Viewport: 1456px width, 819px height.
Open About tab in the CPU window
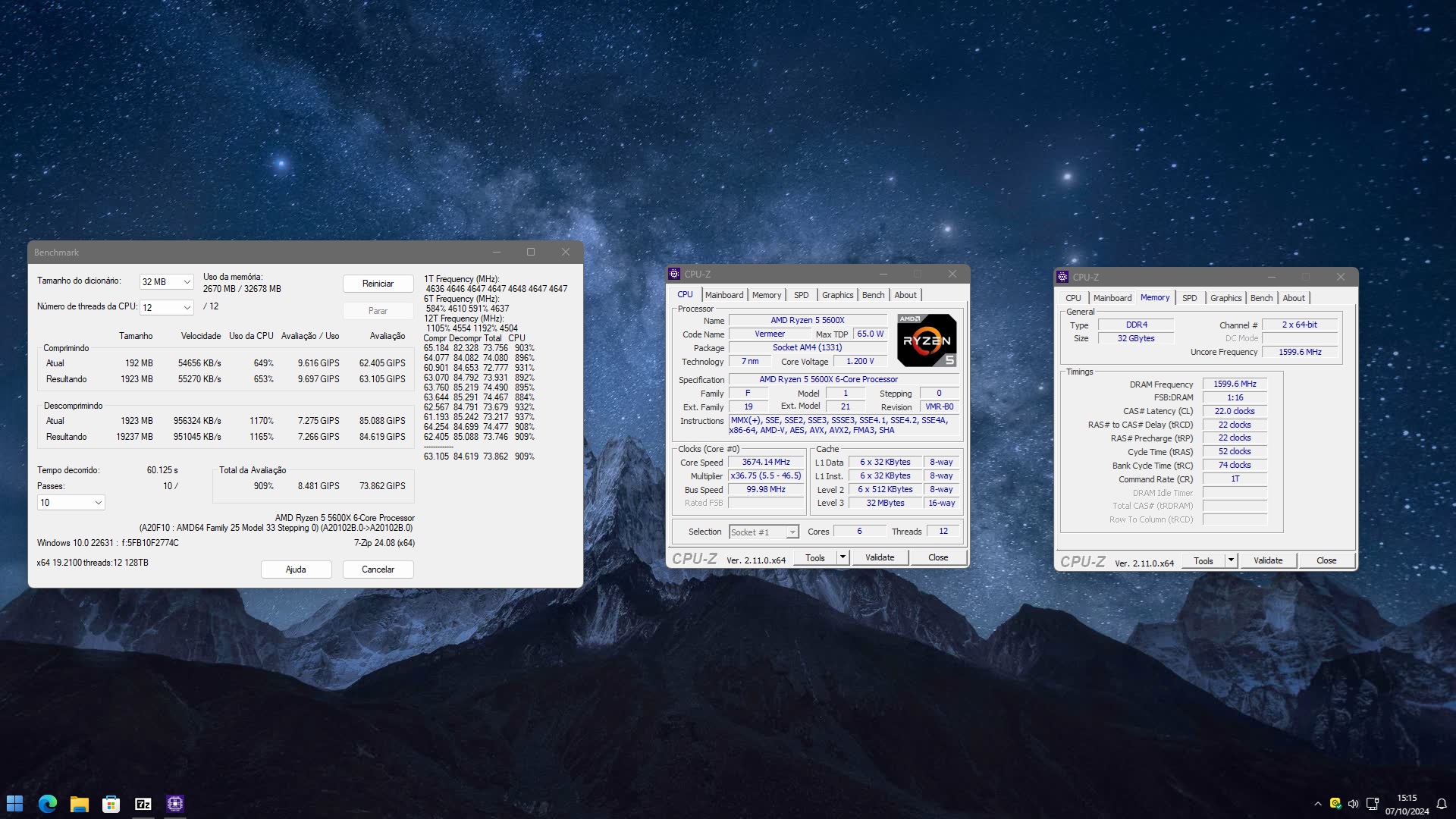905,295
